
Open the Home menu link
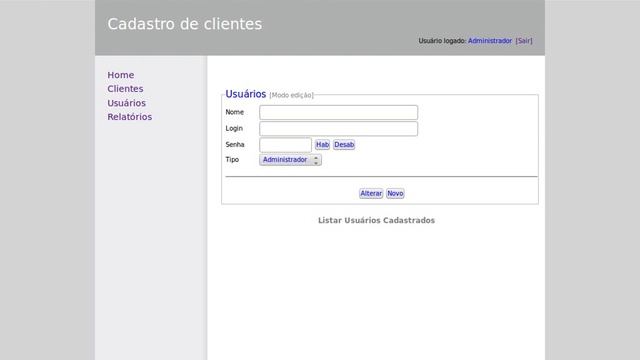click(x=120, y=75)
